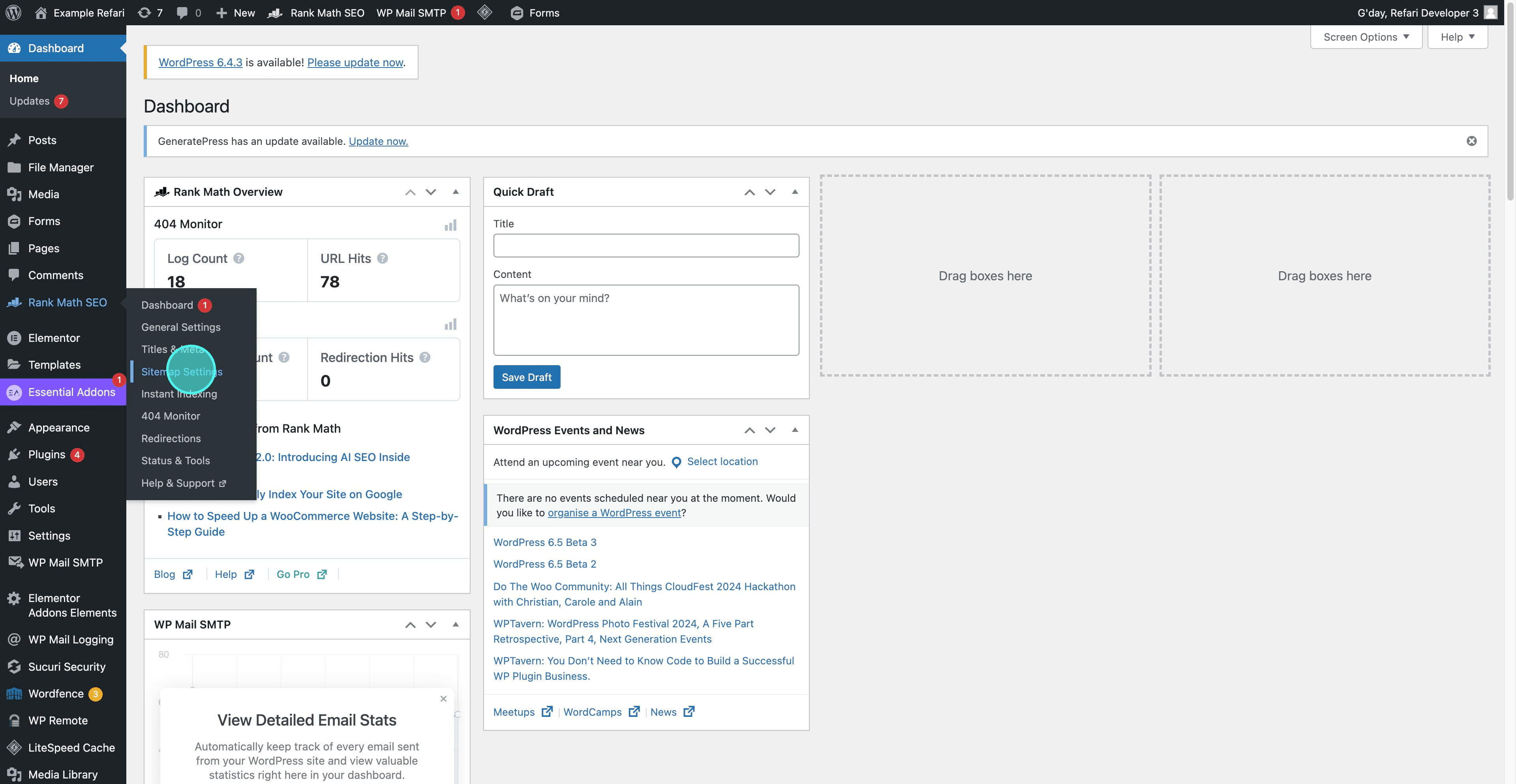Collapse the WordPress Events and News panel
Viewport: 1516px width, 784px height.
(x=794, y=430)
